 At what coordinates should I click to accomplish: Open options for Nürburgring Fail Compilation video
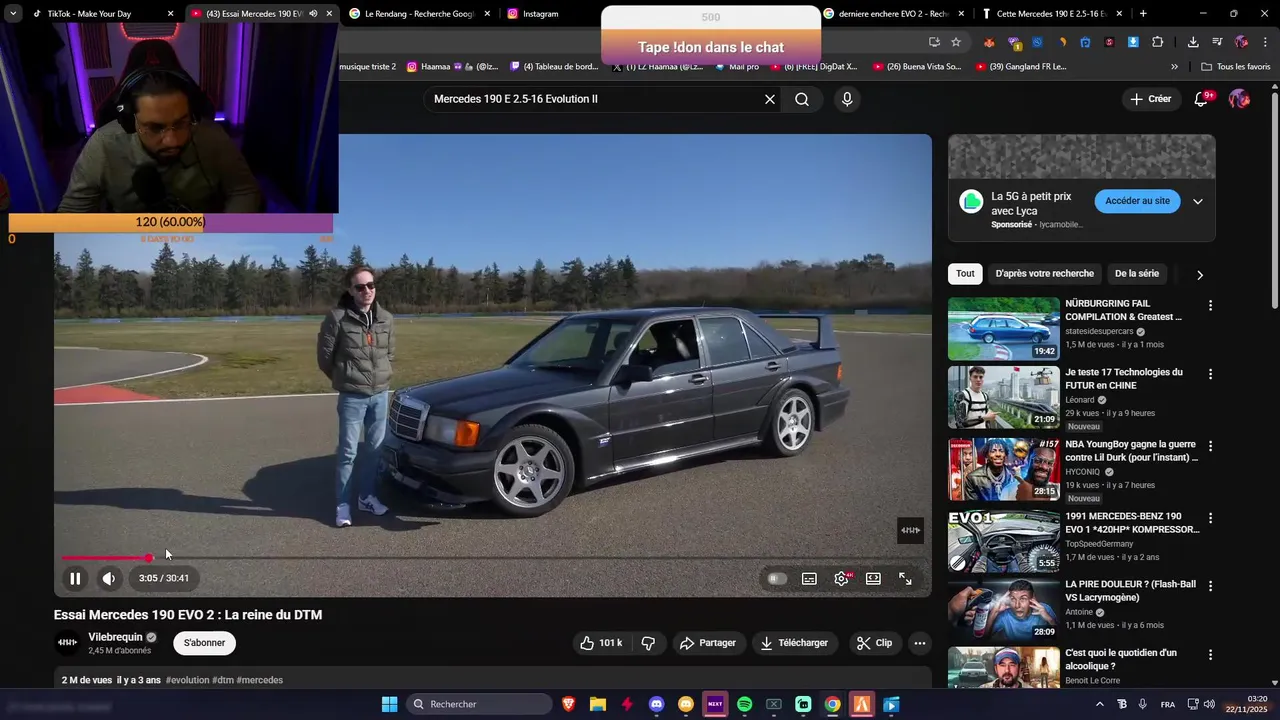point(1210,305)
